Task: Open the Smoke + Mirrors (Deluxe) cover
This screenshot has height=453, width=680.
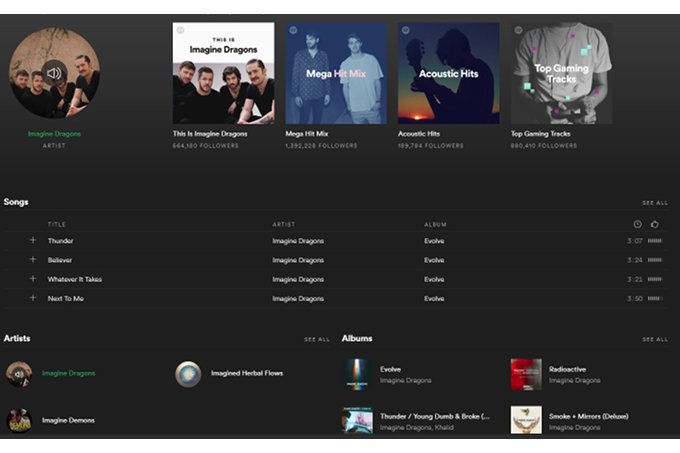Action: pyautogui.click(x=526, y=420)
